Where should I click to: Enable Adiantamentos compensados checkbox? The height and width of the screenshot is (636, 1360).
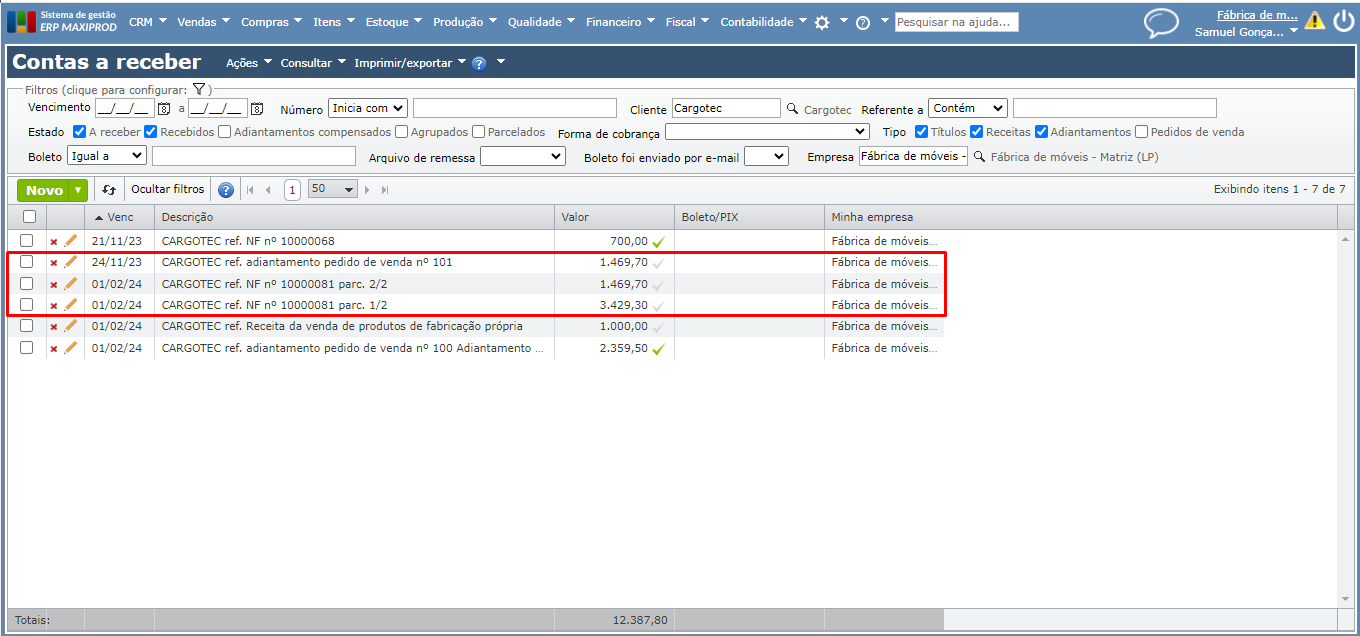[x=225, y=132]
